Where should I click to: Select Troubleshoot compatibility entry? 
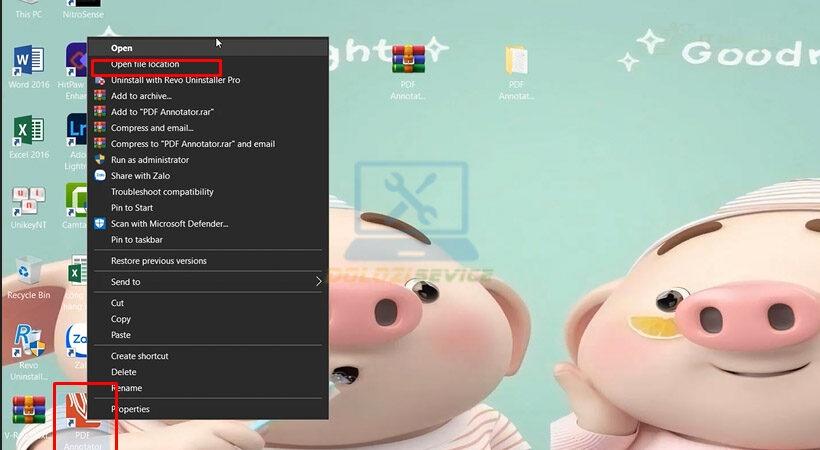coord(161,192)
